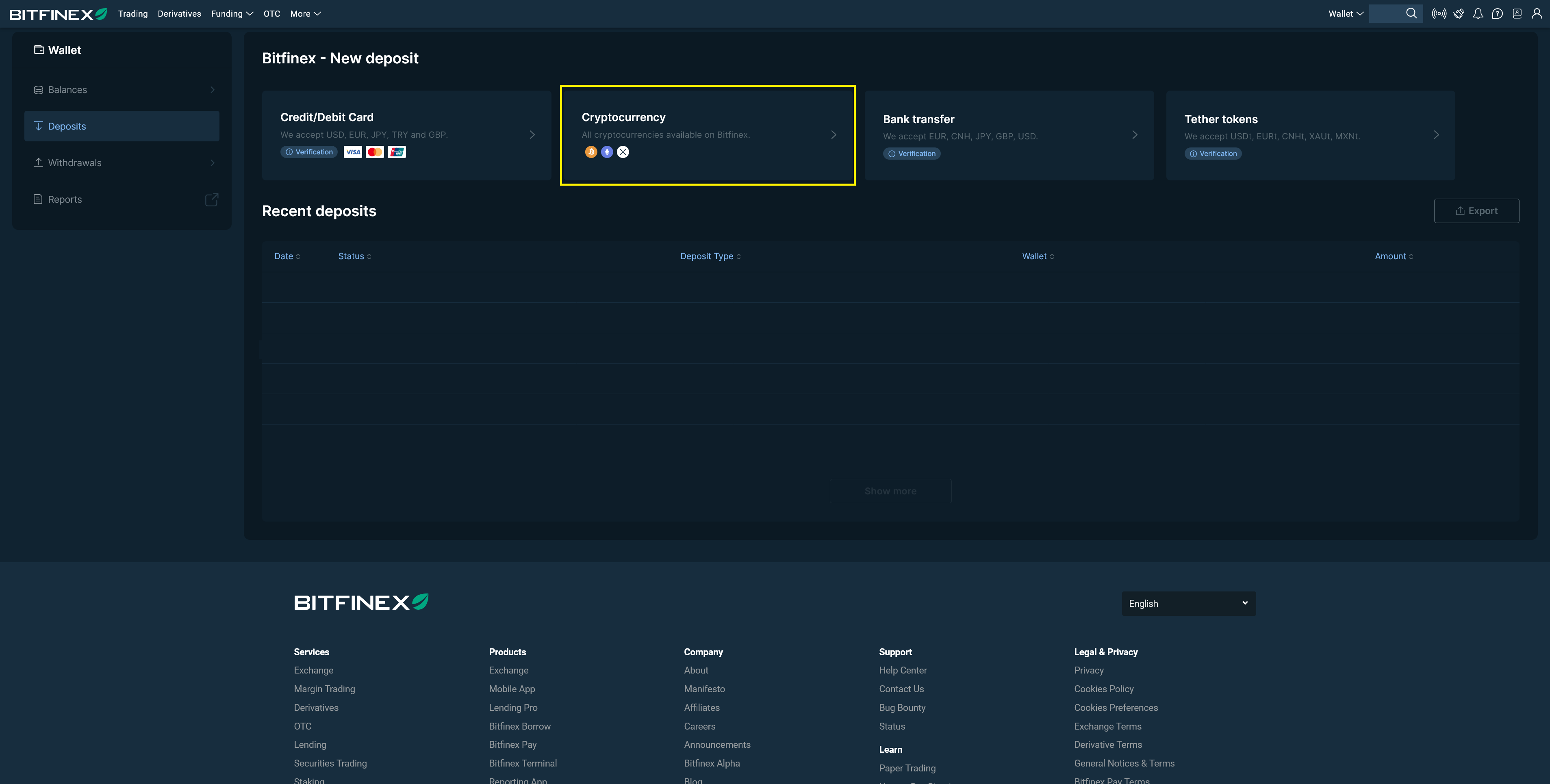Click the live broadcast status icon
The image size is (1550, 784).
[1439, 13]
